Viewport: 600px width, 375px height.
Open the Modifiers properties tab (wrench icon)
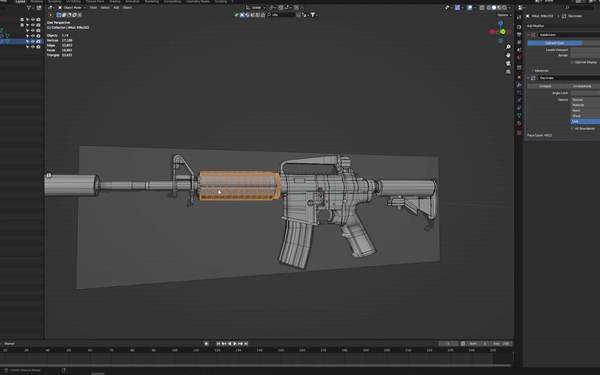pos(519,85)
